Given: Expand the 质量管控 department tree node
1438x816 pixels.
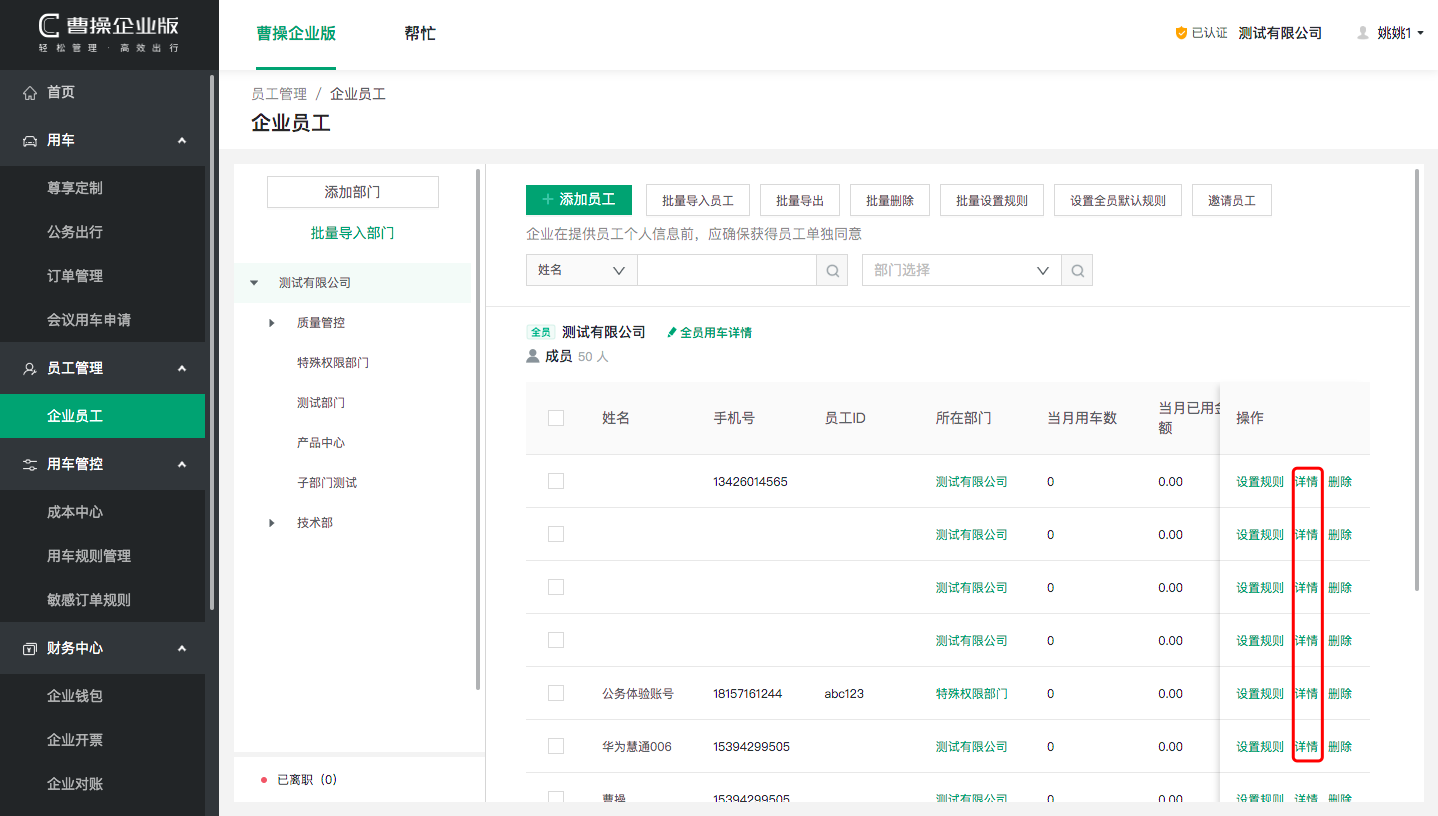Looking at the screenshot, I should pos(272,322).
